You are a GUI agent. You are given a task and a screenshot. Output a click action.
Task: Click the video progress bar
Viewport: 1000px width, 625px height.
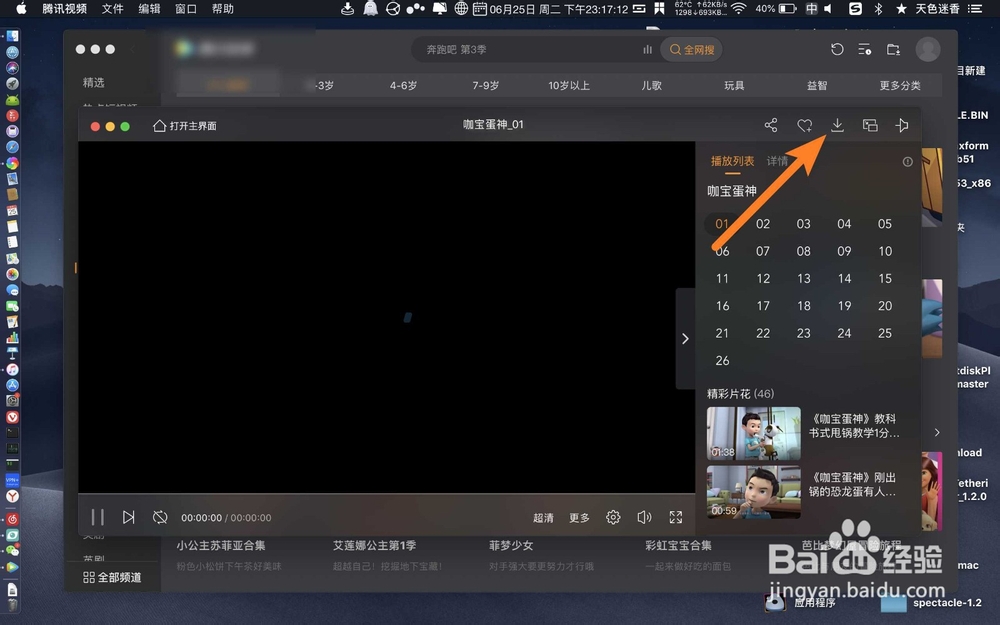[386, 494]
